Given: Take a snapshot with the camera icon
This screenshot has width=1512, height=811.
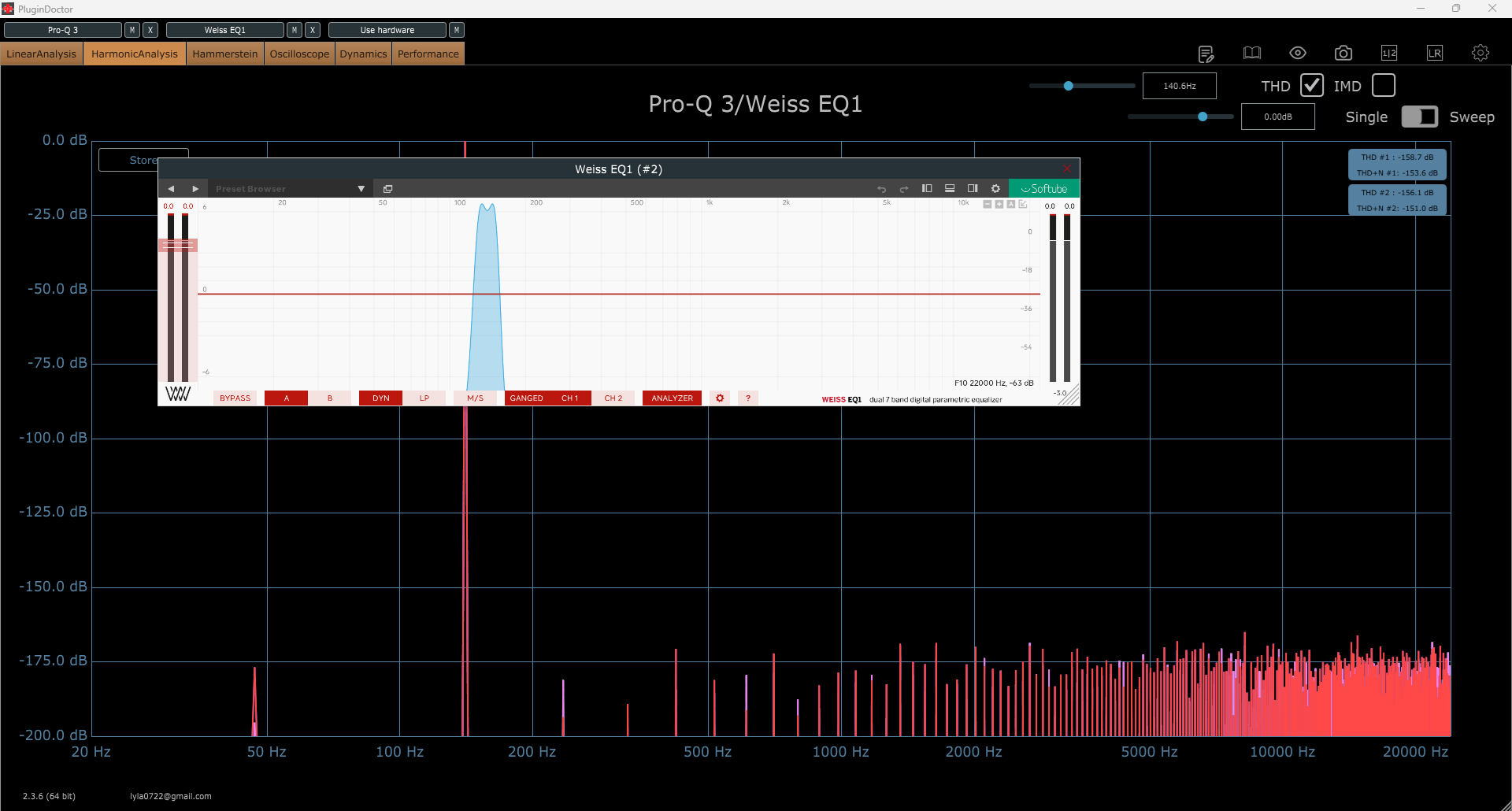Looking at the screenshot, I should click(x=1343, y=53).
